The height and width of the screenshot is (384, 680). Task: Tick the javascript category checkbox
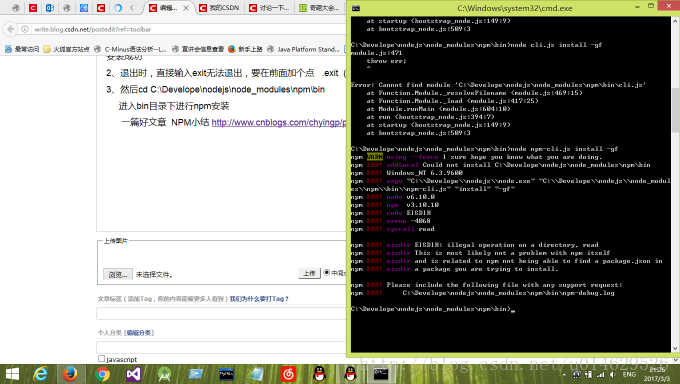(x=101, y=359)
